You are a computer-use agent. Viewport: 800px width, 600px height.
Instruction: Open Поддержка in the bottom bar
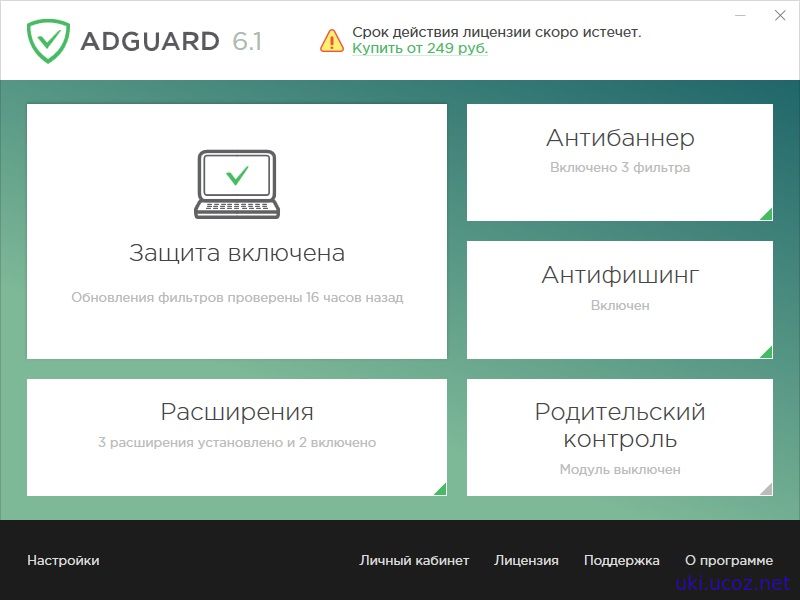(621, 560)
